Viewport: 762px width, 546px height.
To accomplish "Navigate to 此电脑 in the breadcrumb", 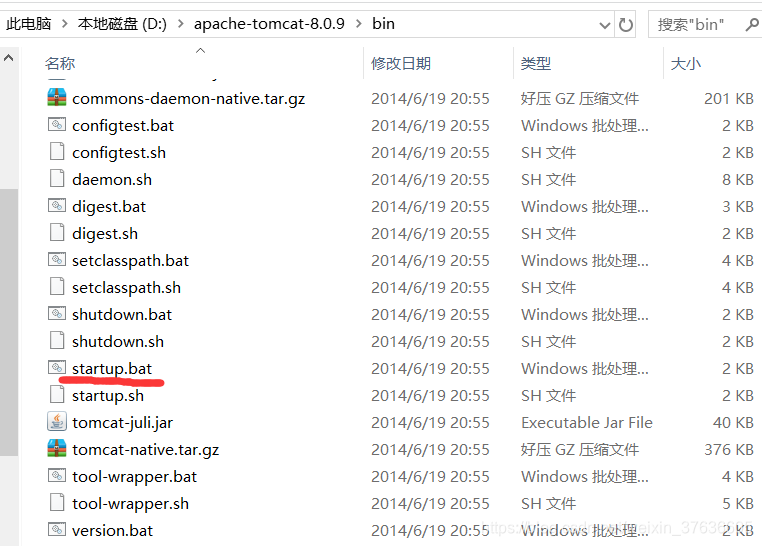I will (x=29, y=24).
